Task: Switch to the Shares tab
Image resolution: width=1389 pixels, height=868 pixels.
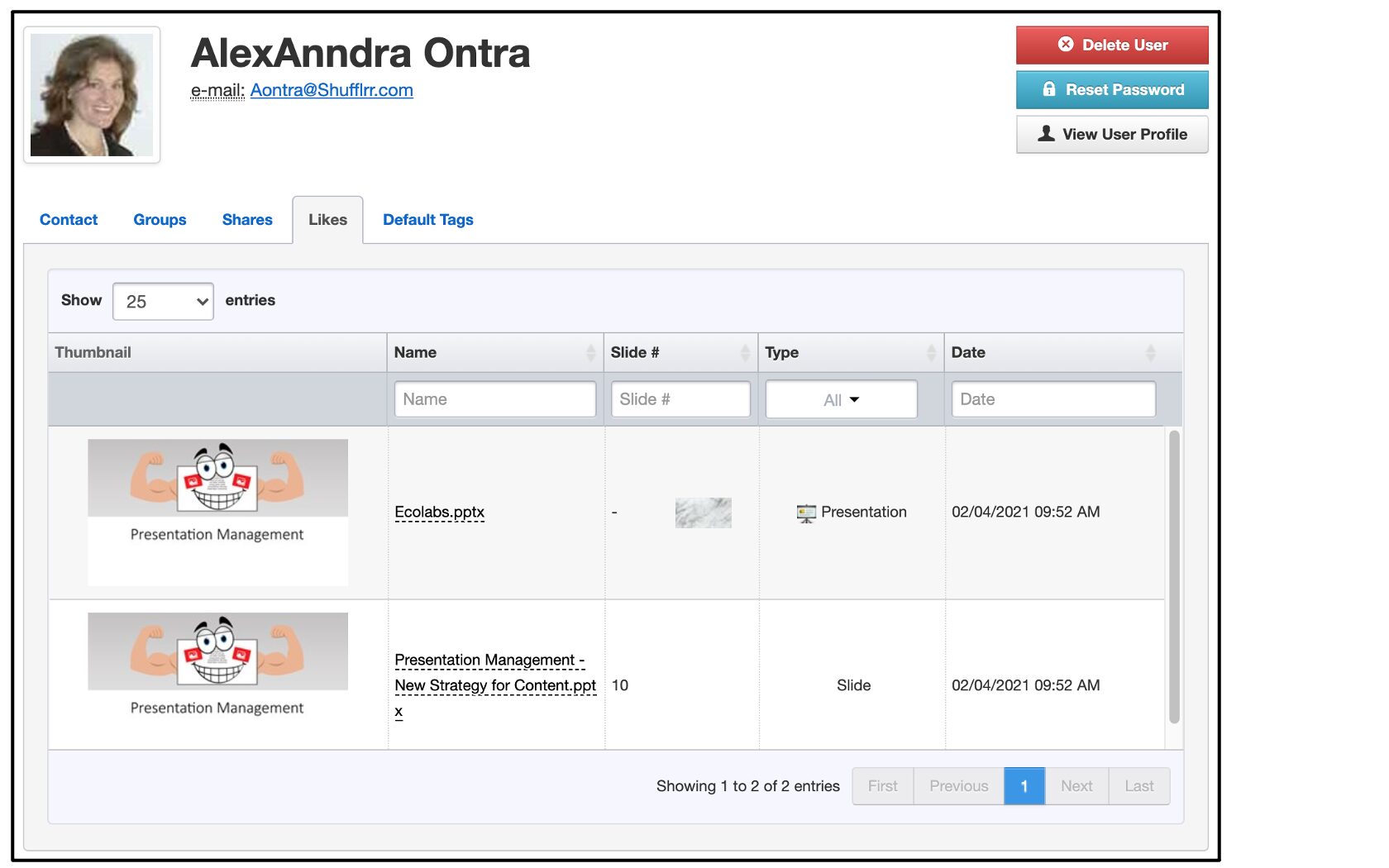Action: tap(247, 220)
